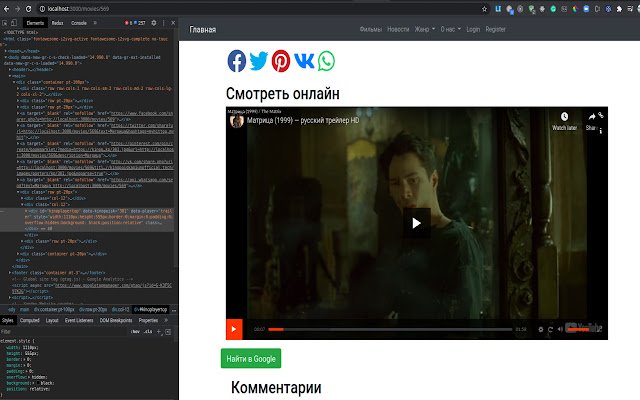Click the orange play button in player bar
Screen dimensions: 640x400
[x=234, y=329]
